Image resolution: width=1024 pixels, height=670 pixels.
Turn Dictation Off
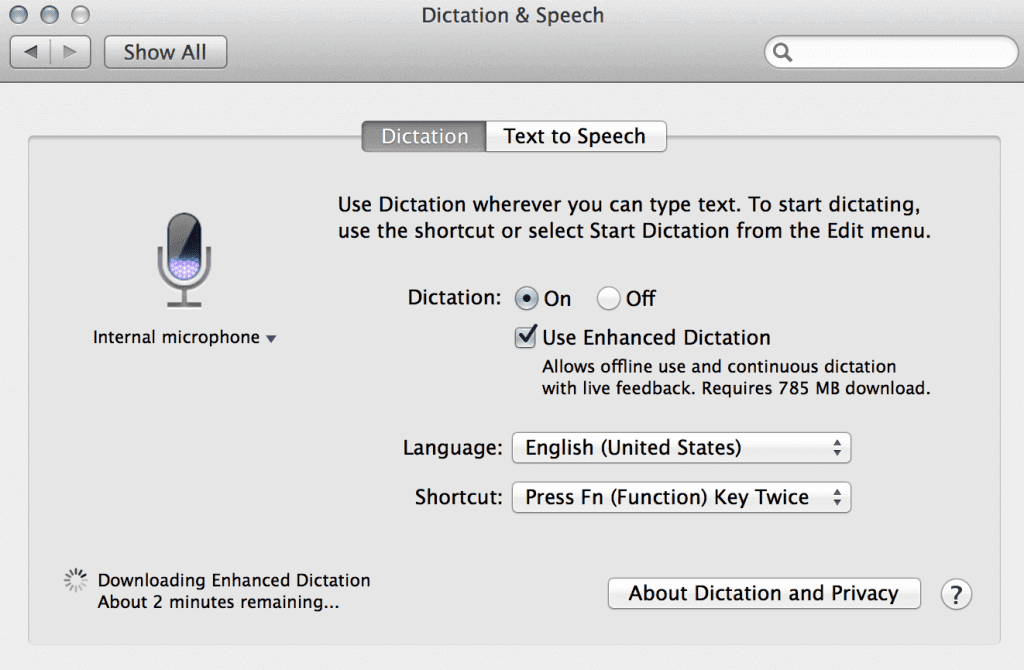coord(608,298)
